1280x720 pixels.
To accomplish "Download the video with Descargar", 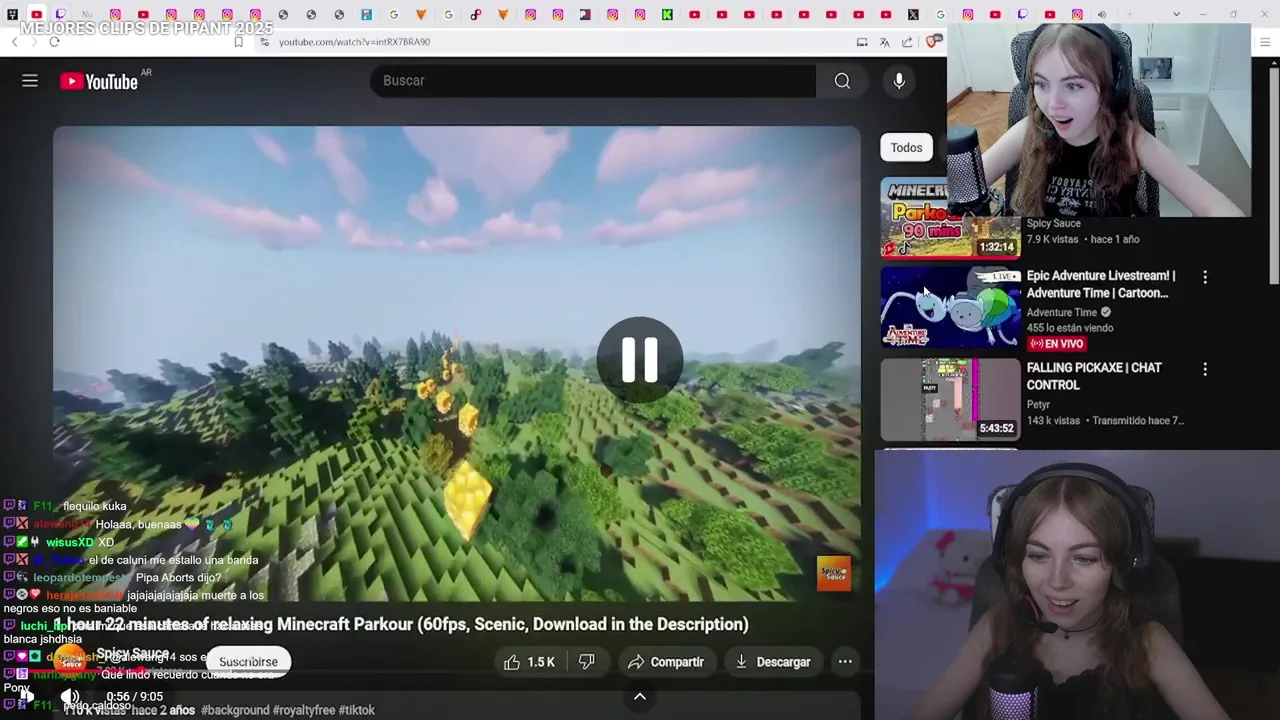I will click(x=773, y=662).
